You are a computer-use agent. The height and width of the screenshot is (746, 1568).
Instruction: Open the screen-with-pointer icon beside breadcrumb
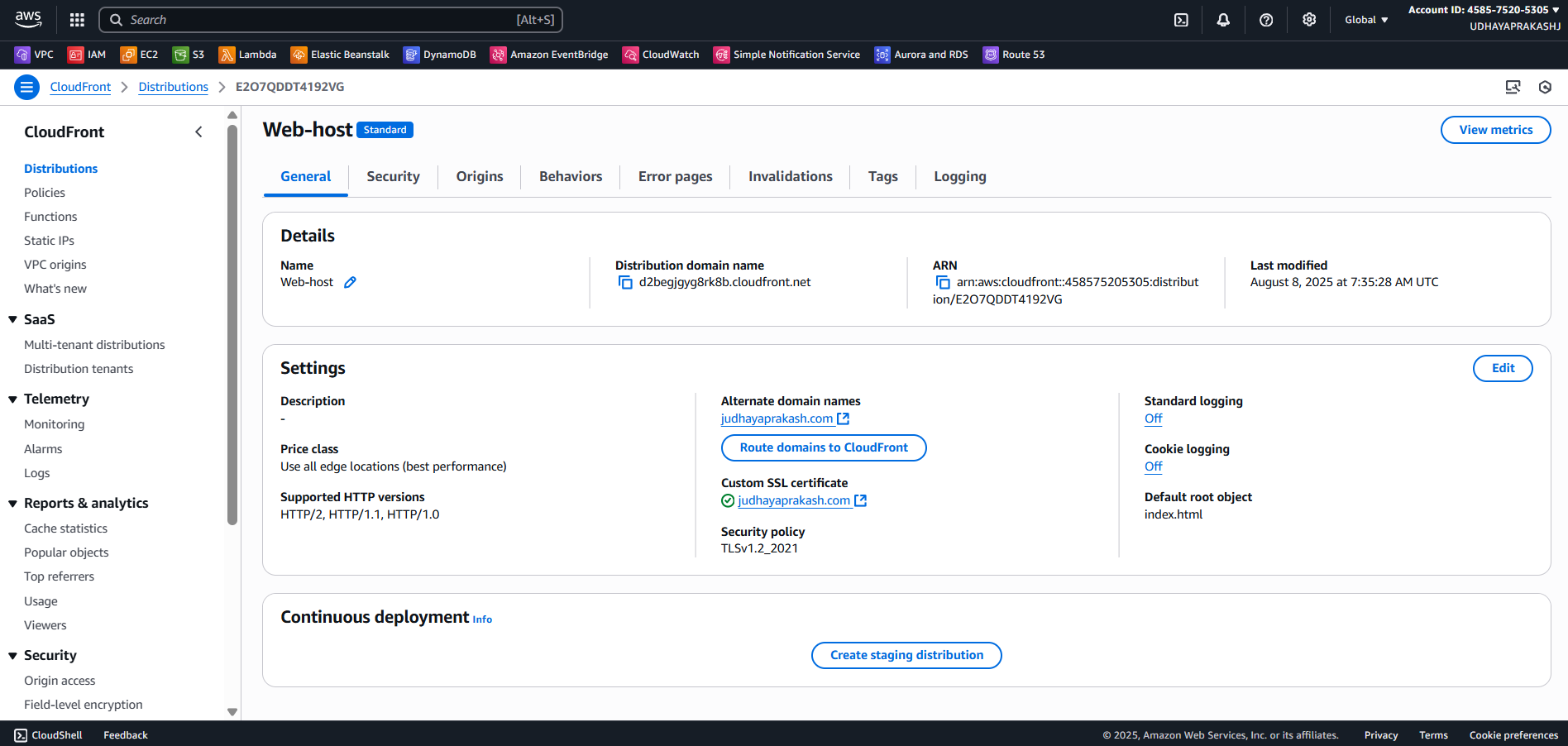pos(1513,87)
